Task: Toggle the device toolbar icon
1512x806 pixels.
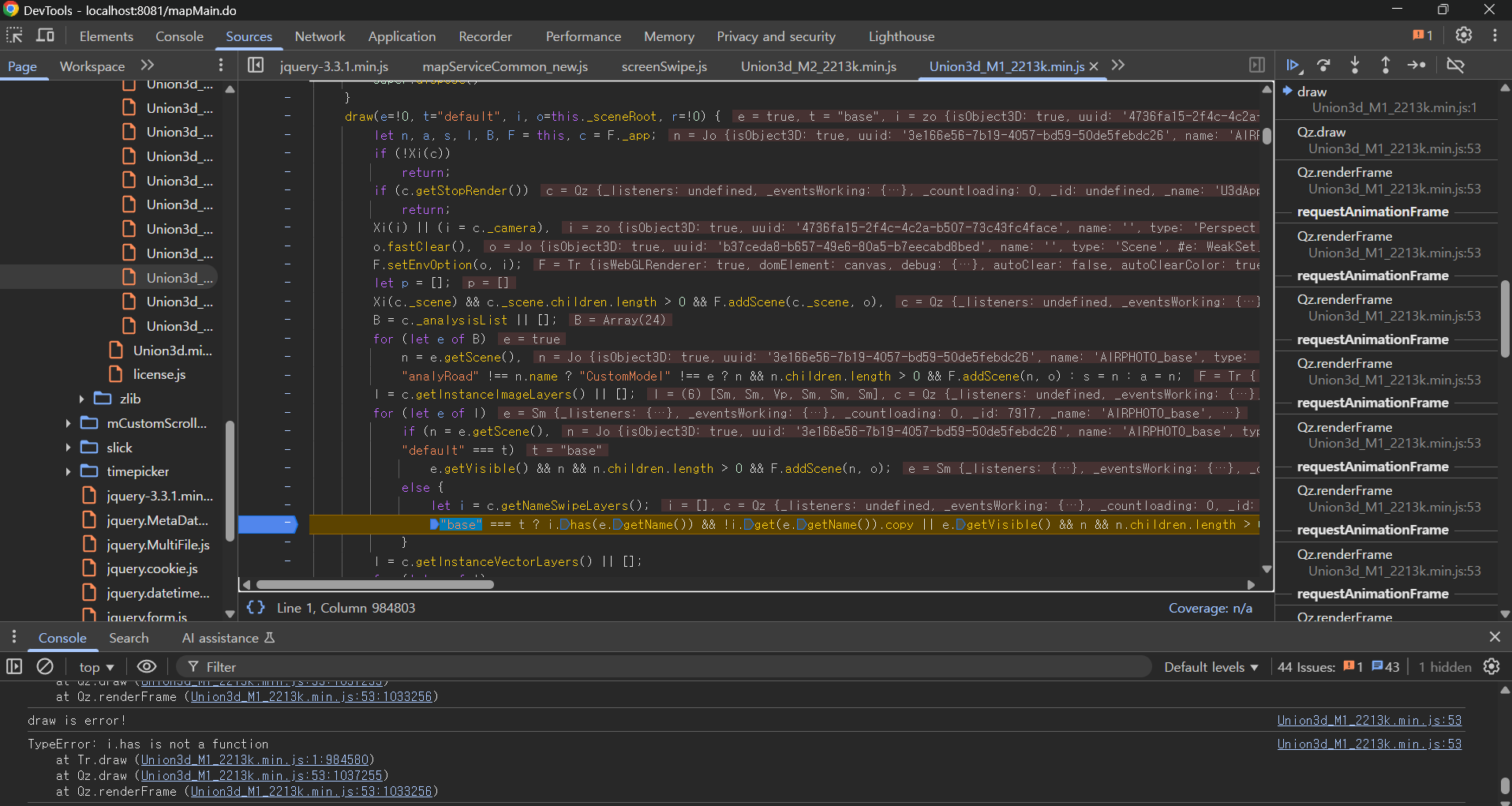Action: click(45, 36)
